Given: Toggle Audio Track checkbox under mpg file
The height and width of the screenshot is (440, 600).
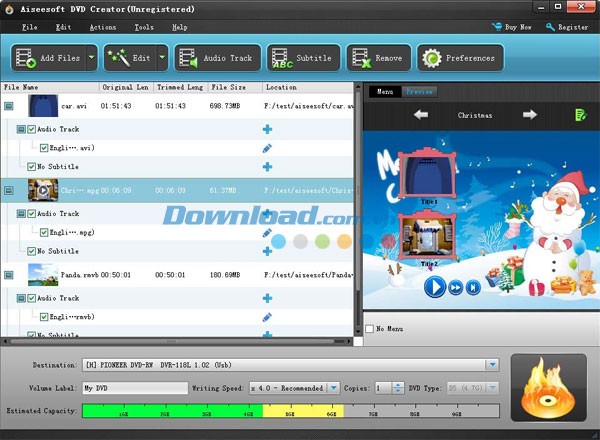Looking at the screenshot, I should click(x=31, y=213).
